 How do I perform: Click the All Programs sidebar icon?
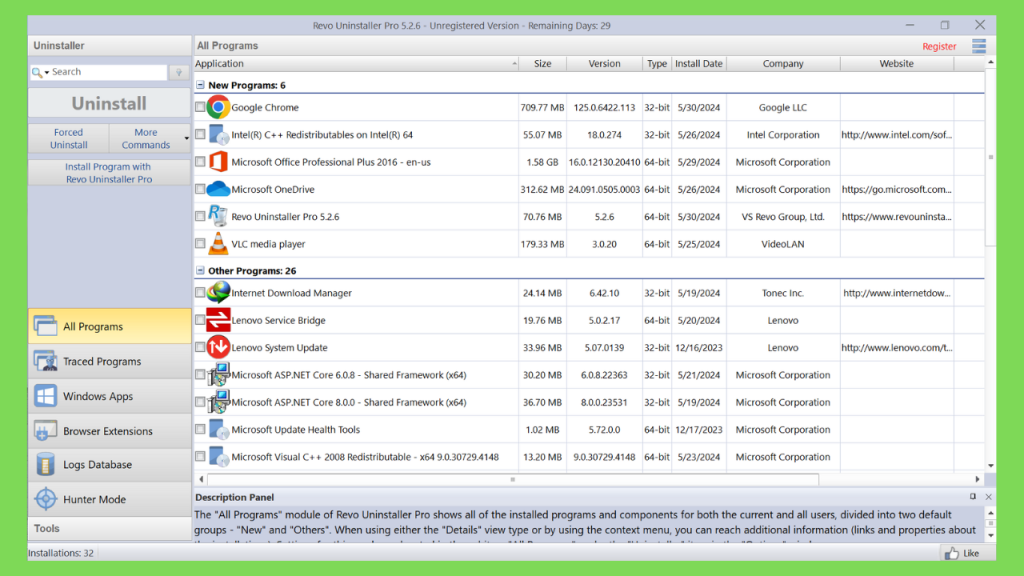pos(45,326)
